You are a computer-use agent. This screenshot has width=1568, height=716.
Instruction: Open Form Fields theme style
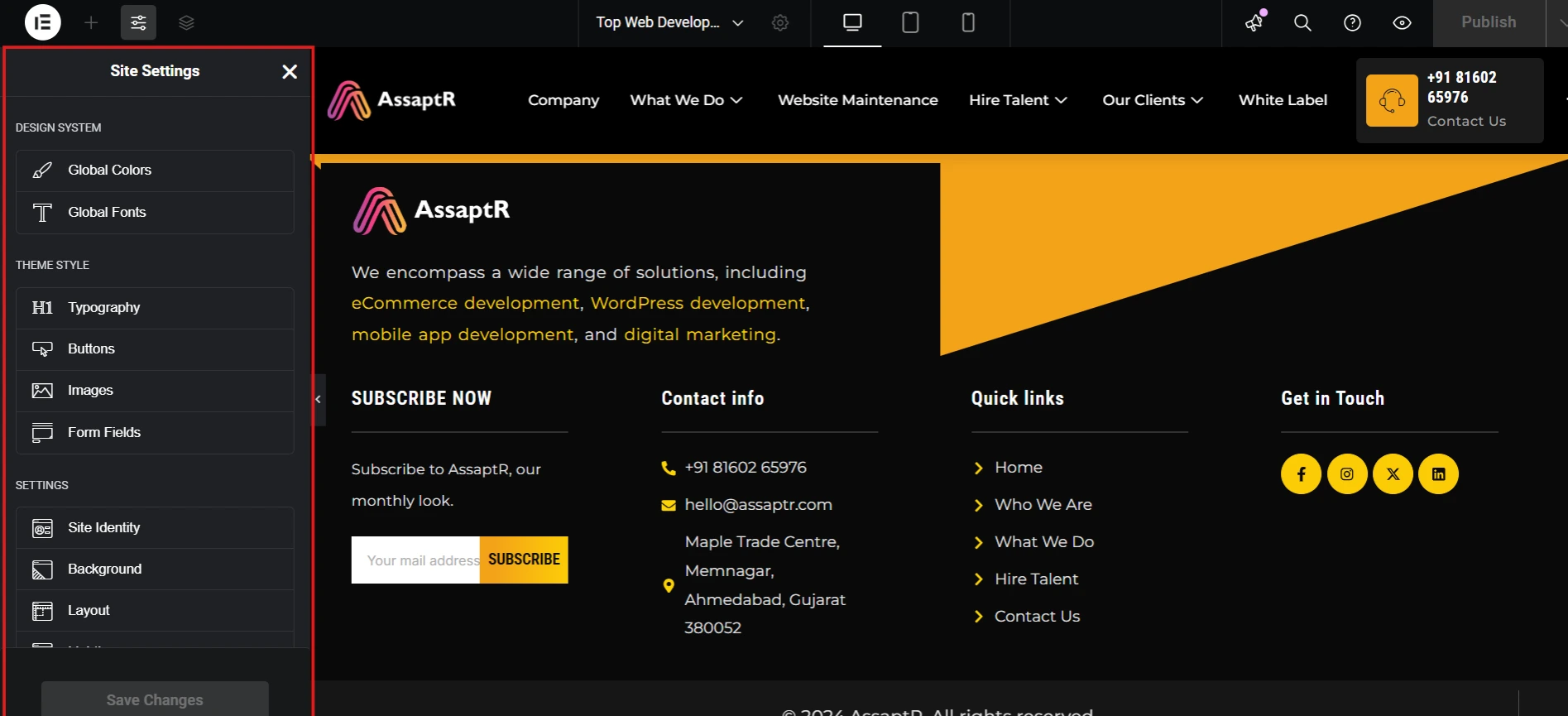pos(155,433)
